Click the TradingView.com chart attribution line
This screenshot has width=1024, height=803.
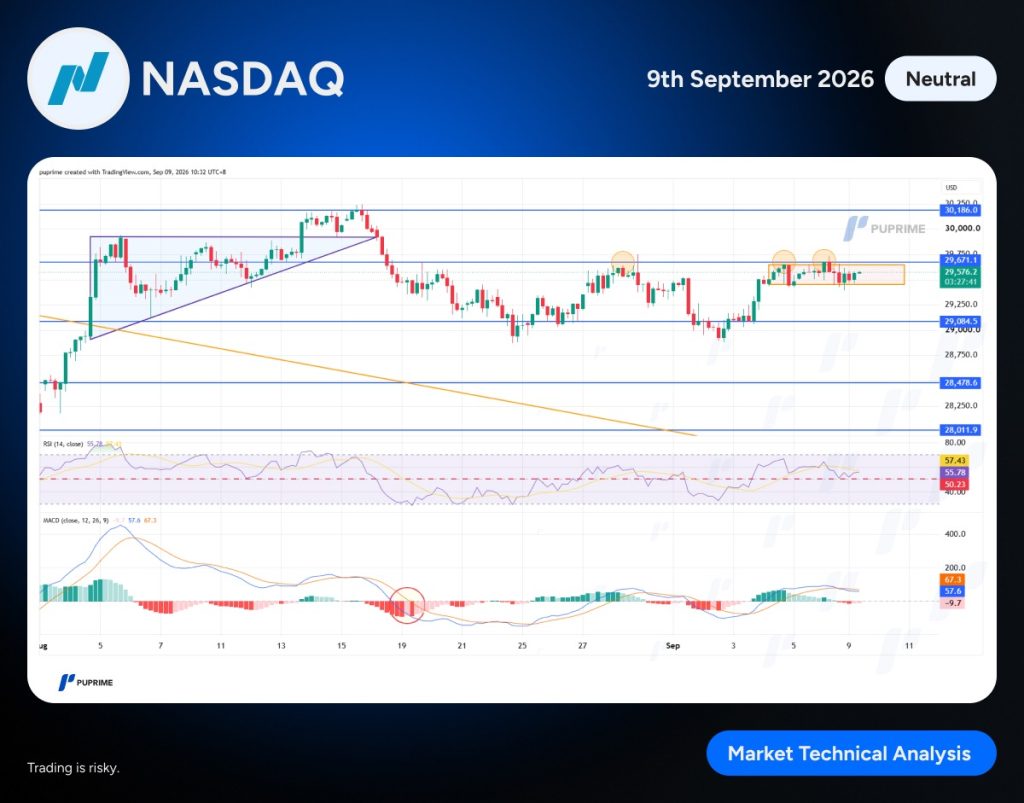click(x=133, y=172)
